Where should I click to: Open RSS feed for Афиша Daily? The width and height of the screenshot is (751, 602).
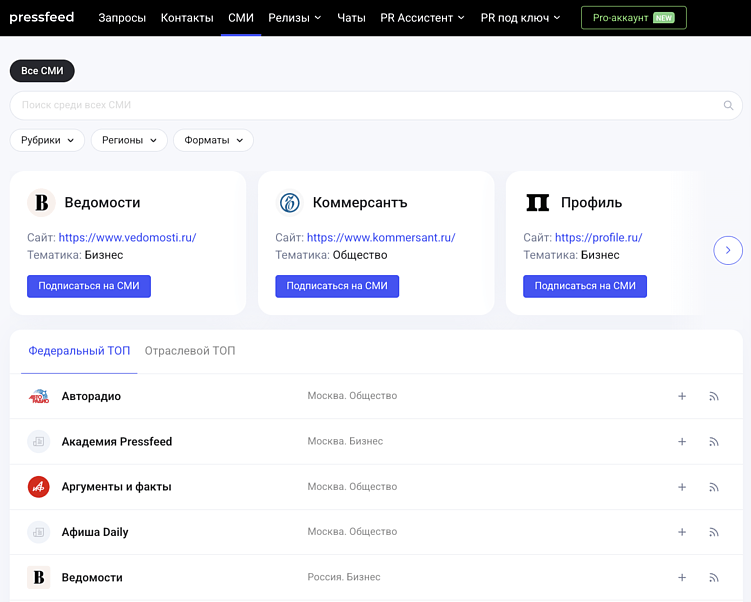pyautogui.click(x=714, y=532)
